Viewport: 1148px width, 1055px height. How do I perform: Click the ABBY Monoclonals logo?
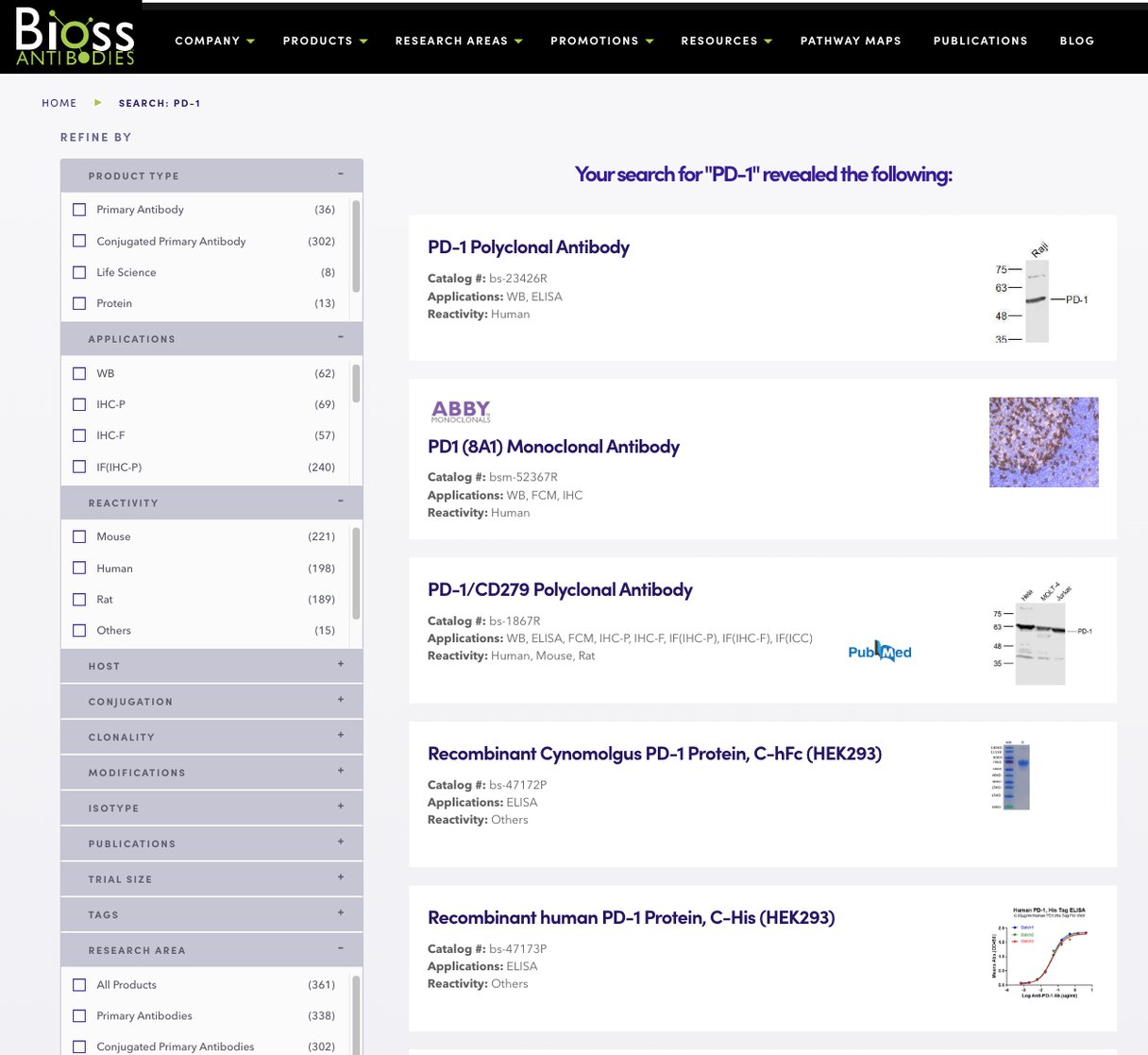[461, 411]
